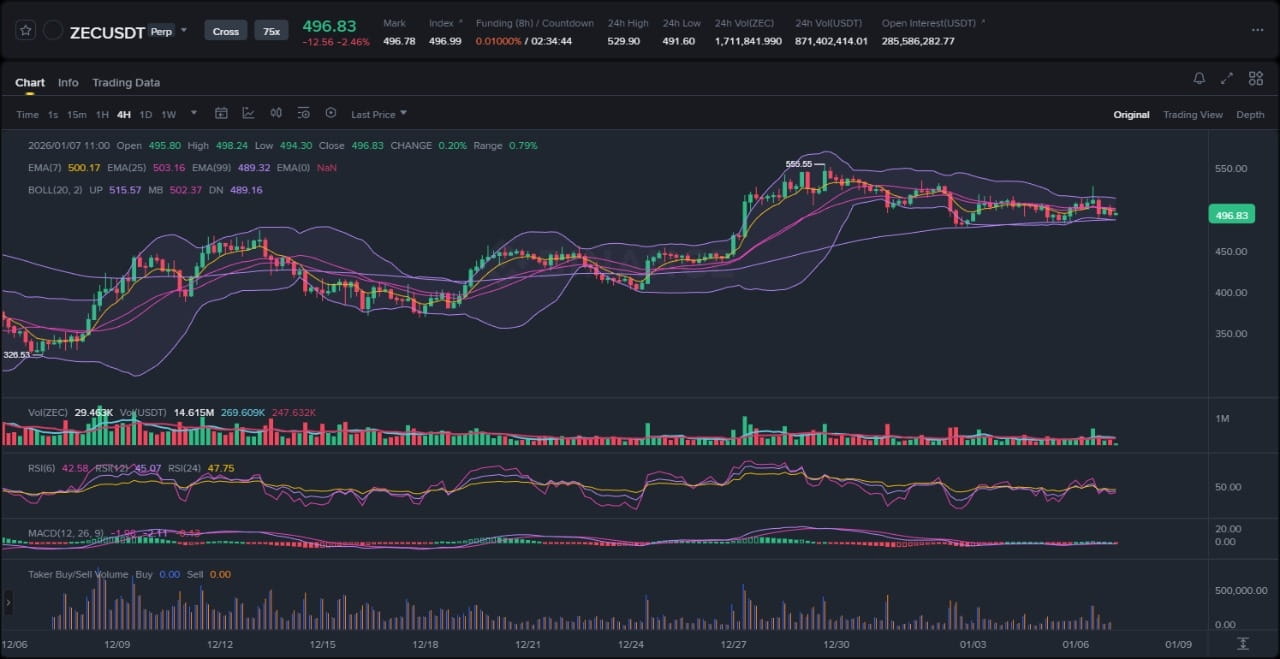1280x659 pixels.
Task: Click the price alert bell icon
Action: (1199, 79)
